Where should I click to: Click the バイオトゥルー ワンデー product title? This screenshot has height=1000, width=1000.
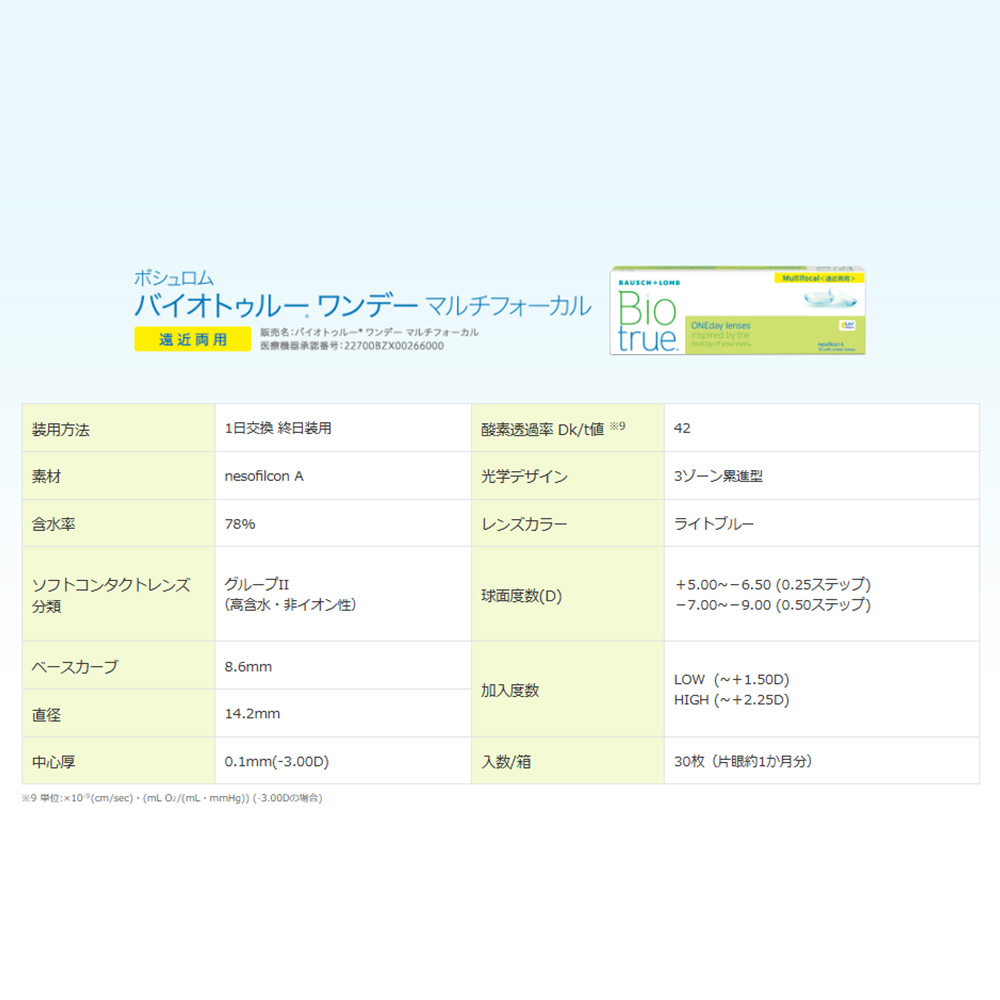(276, 305)
